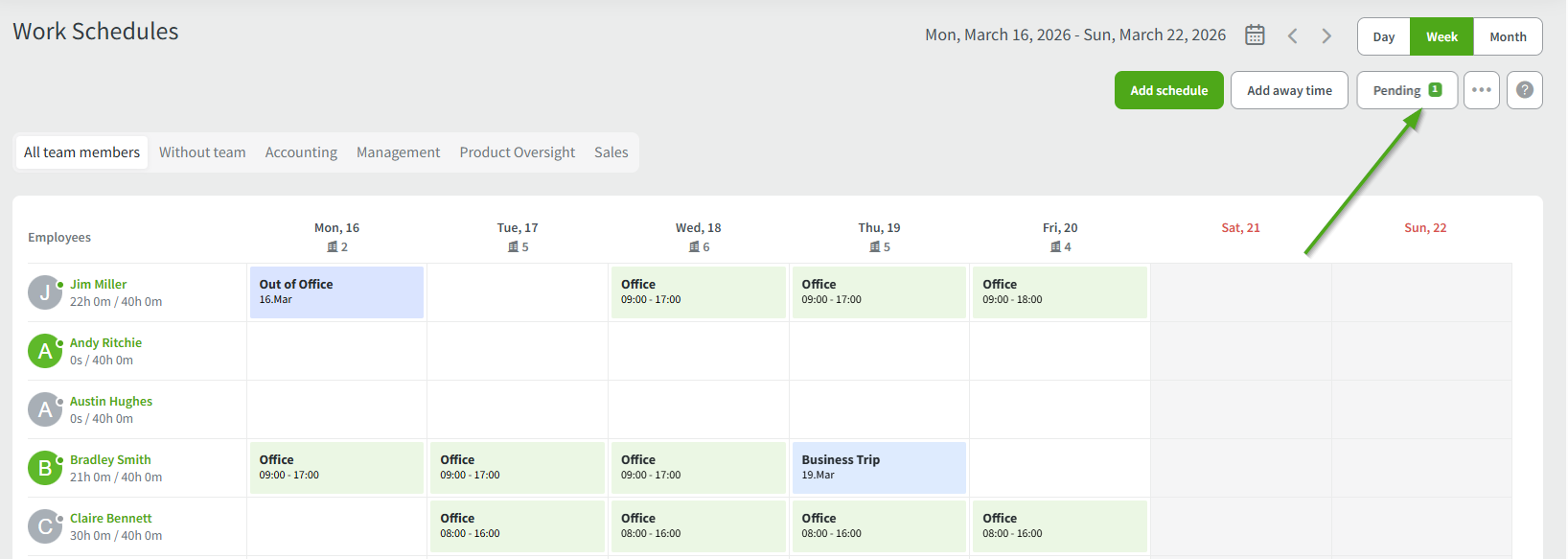The width and height of the screenshot is (1568, 559).
Task: Open the calendar date picker icon
Action: point(1255,35)
